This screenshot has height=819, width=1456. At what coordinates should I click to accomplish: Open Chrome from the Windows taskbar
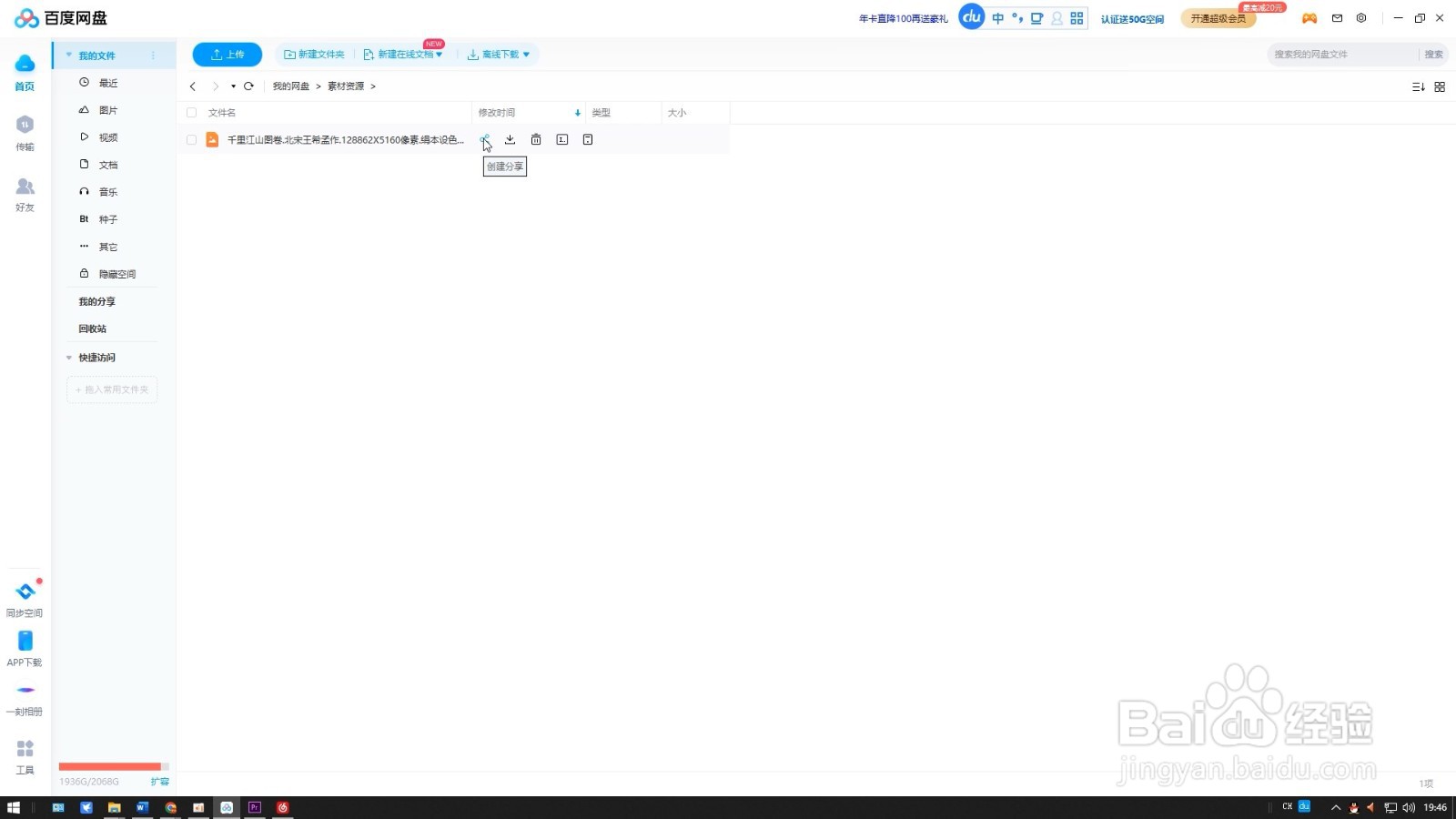pyautogui.click(x=170, y=807)
